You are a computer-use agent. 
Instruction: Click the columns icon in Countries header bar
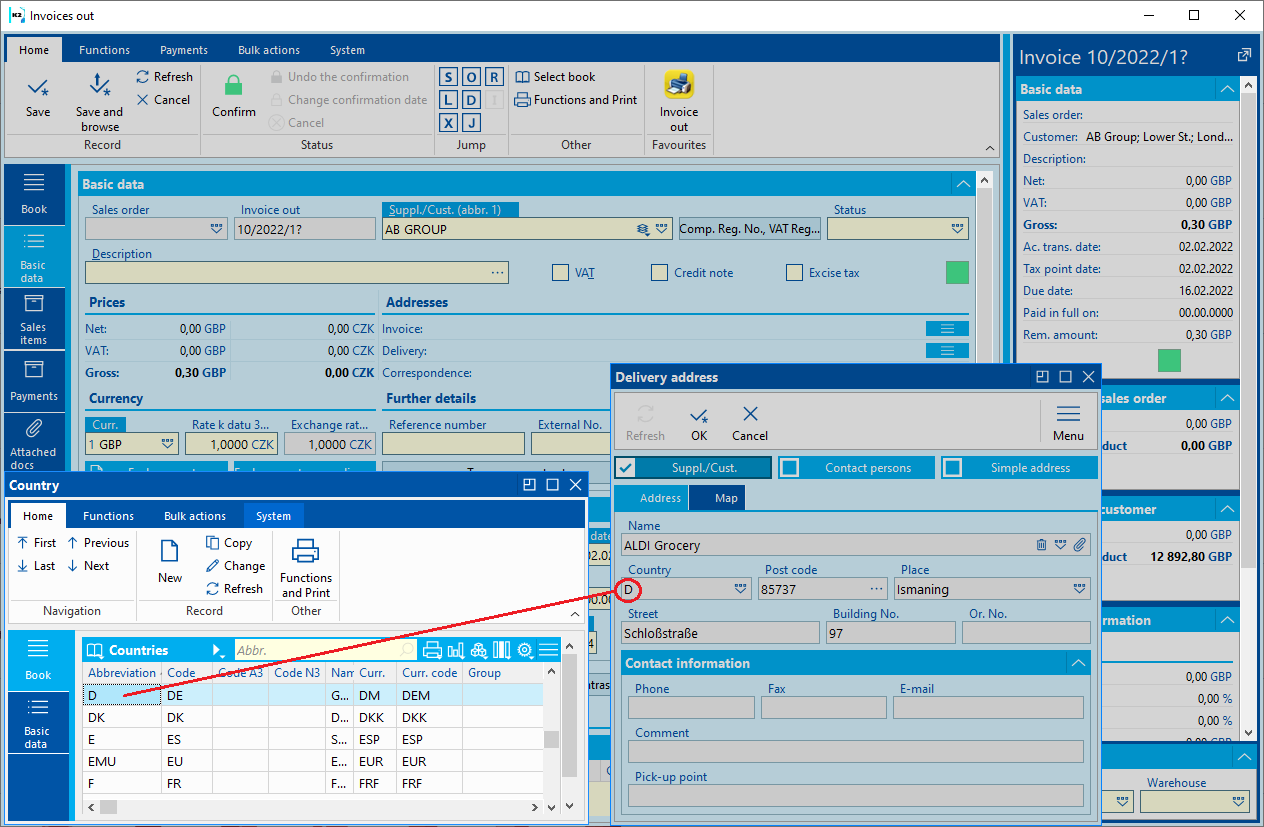pos(502,650)
